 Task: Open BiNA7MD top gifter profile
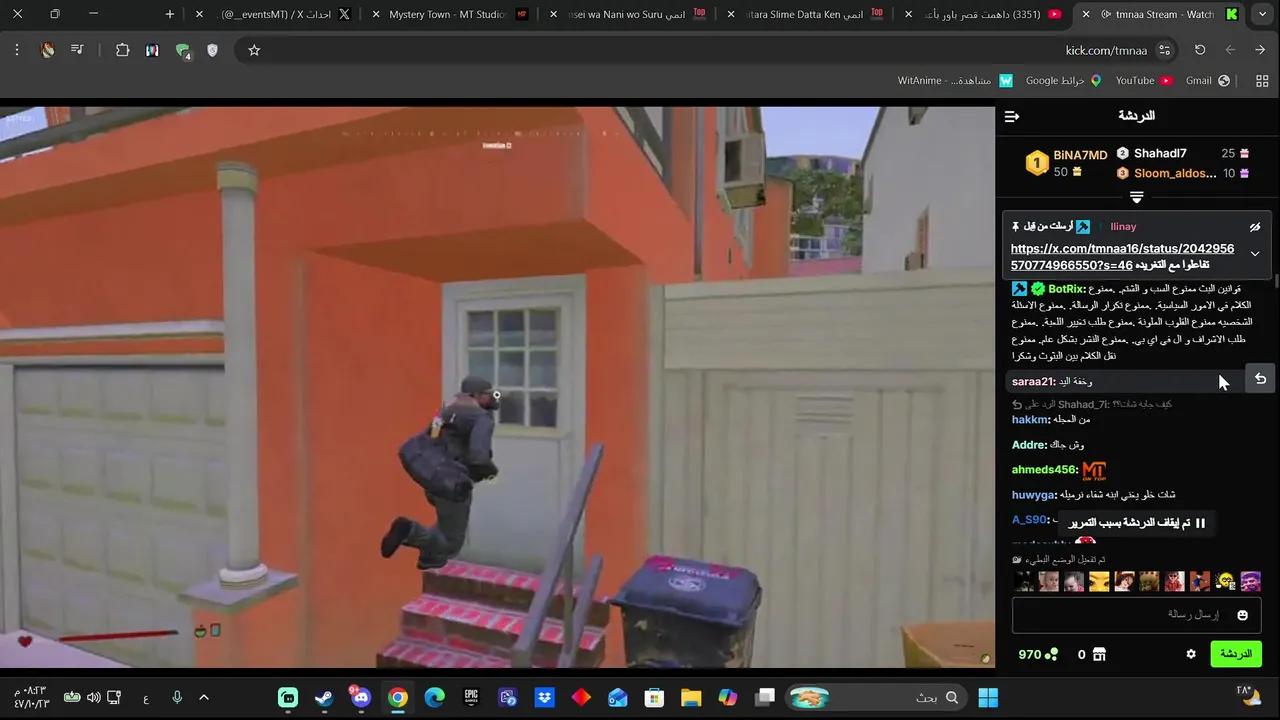pos(1080,155)
